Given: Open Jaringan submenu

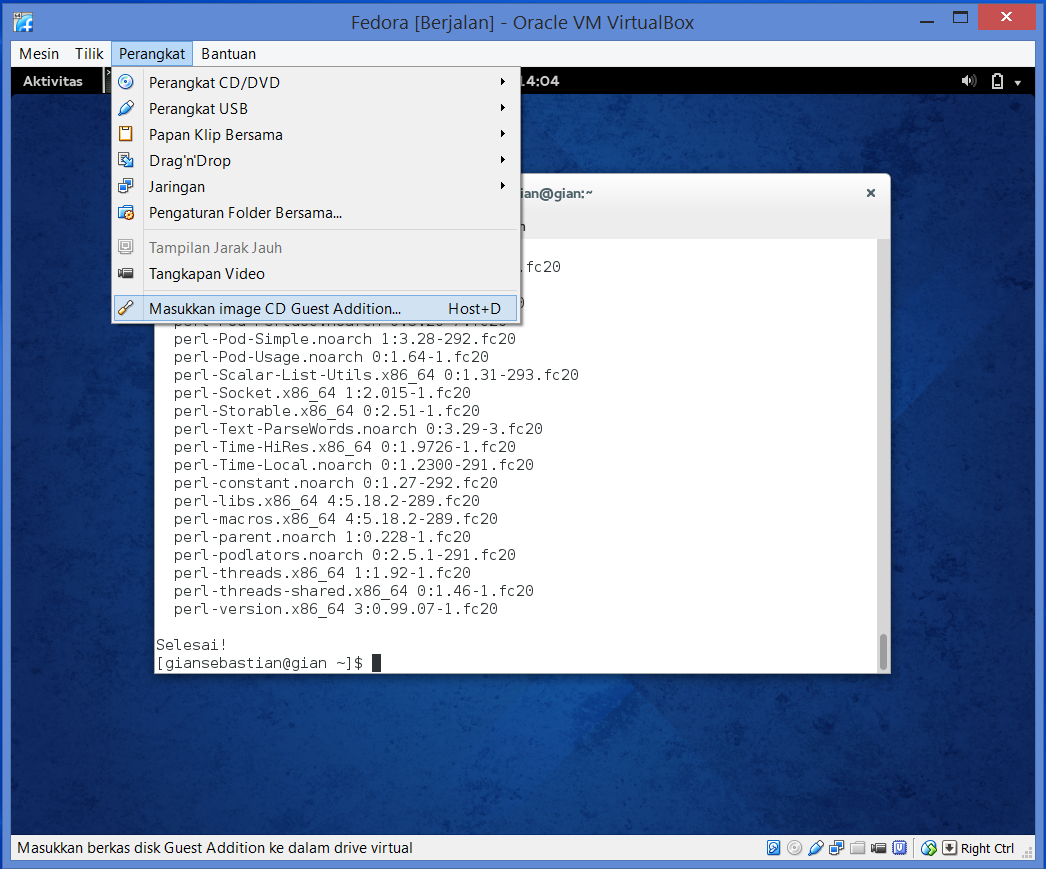Looking at the screenshot, I should coord(316,186).
